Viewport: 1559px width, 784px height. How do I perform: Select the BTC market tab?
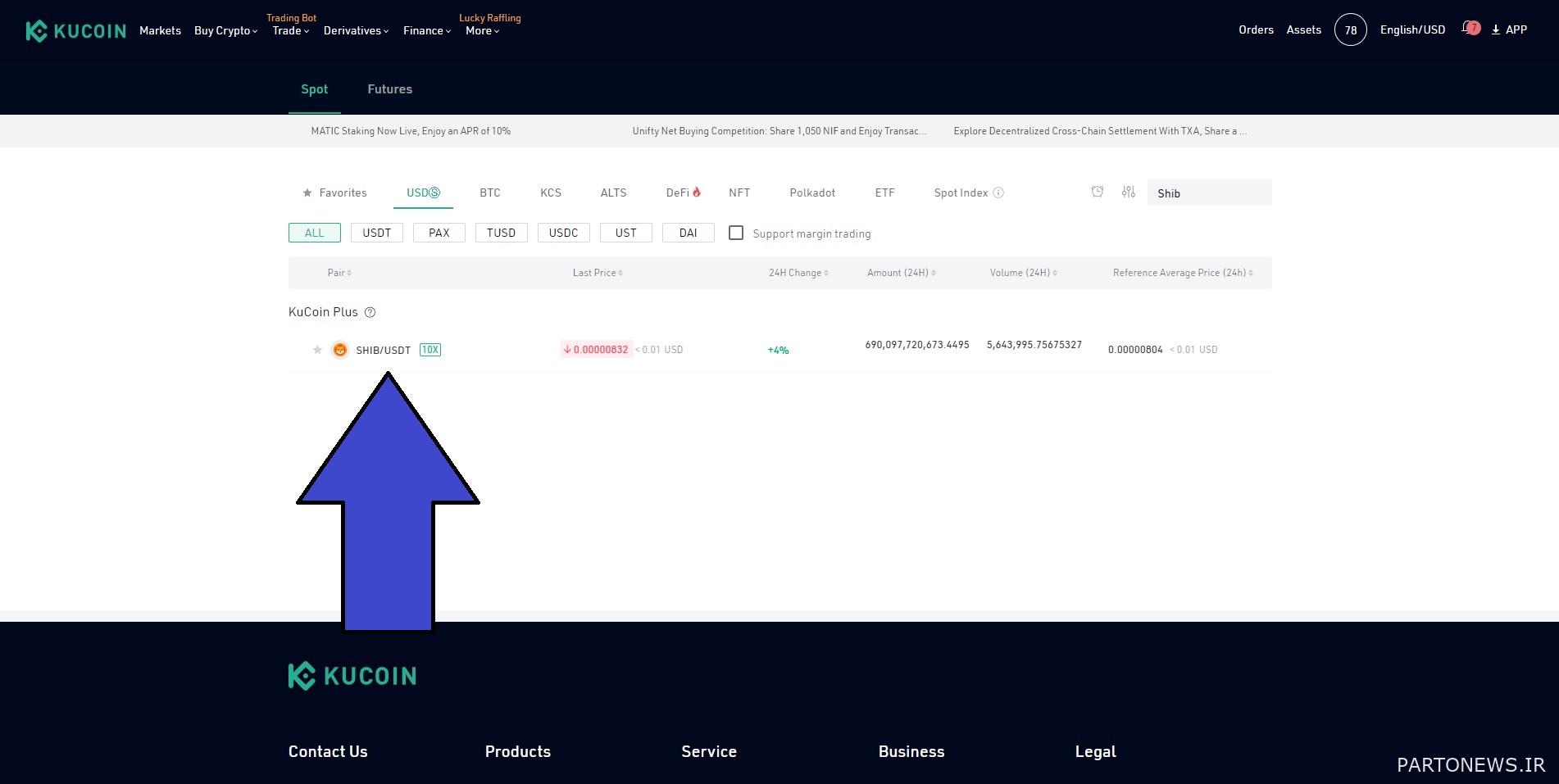click(489, 193)
